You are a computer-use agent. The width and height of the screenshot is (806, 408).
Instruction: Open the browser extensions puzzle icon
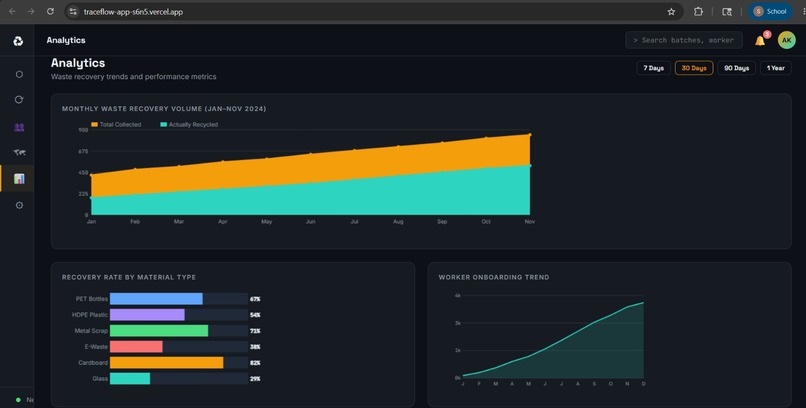698,11
